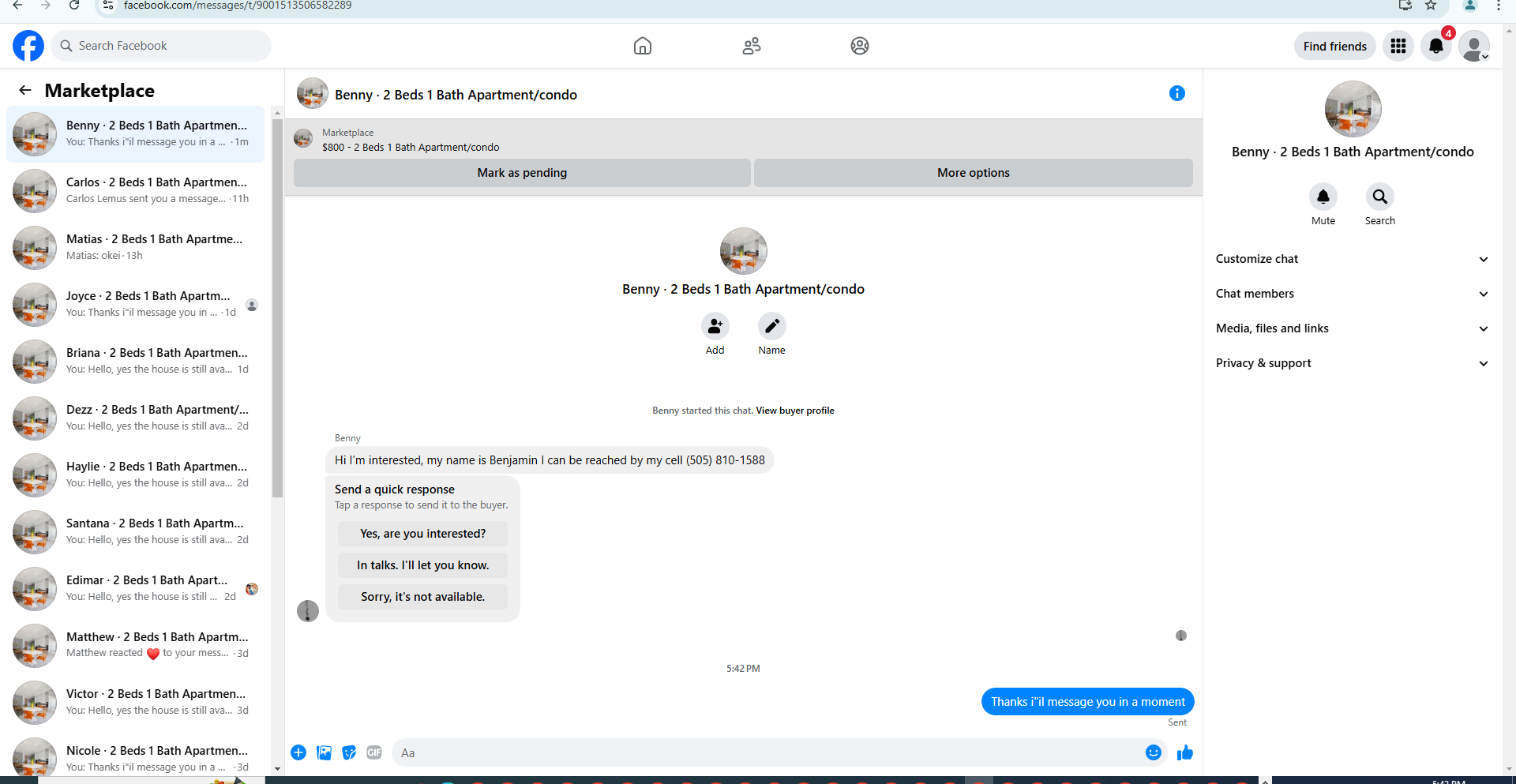This screenshot has width=1516, height=784.
Task: Click large listing photo in right panel
Action: (x=1353, y=109)
